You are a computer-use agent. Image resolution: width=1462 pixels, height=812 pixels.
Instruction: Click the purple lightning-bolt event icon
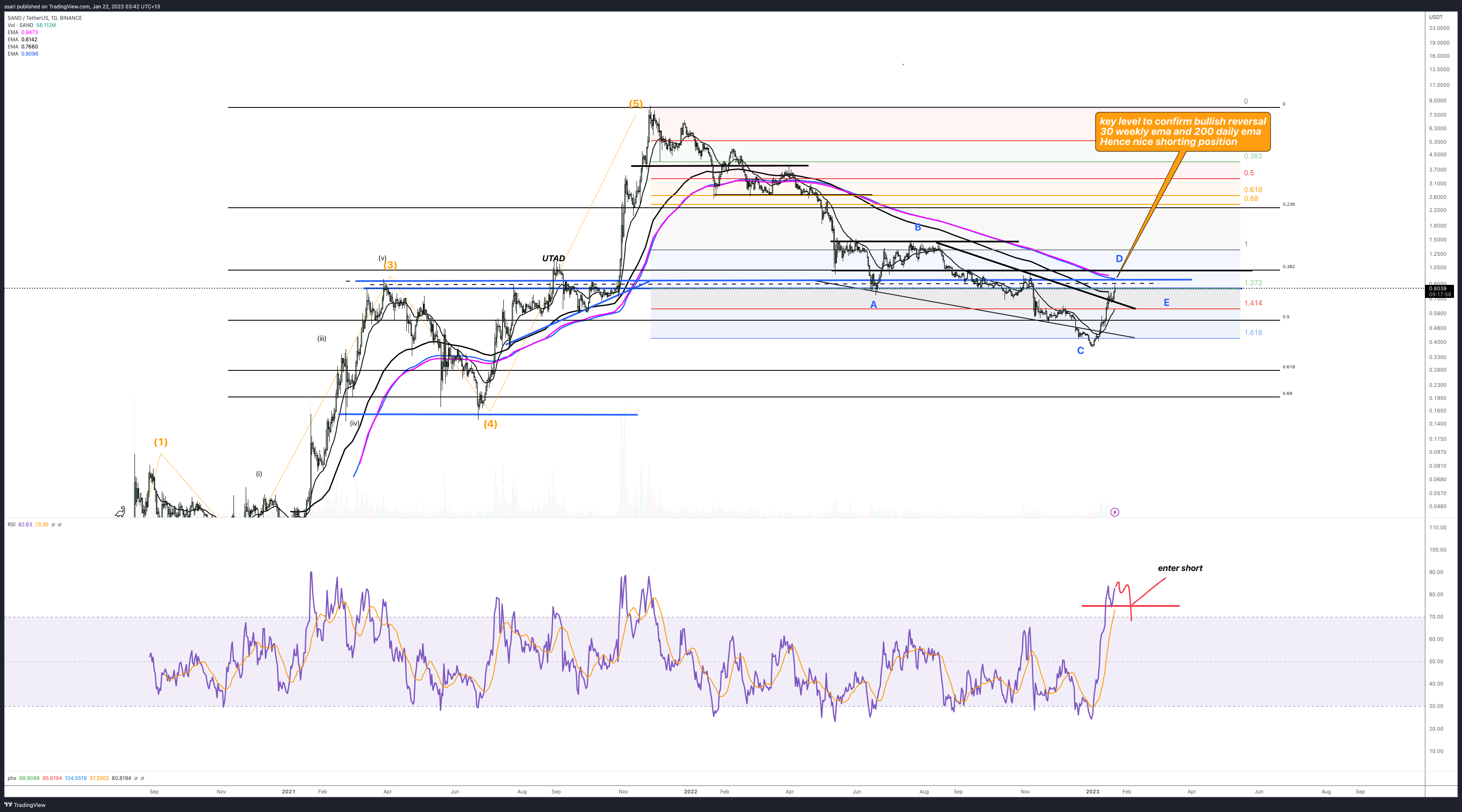[1115, 512]
